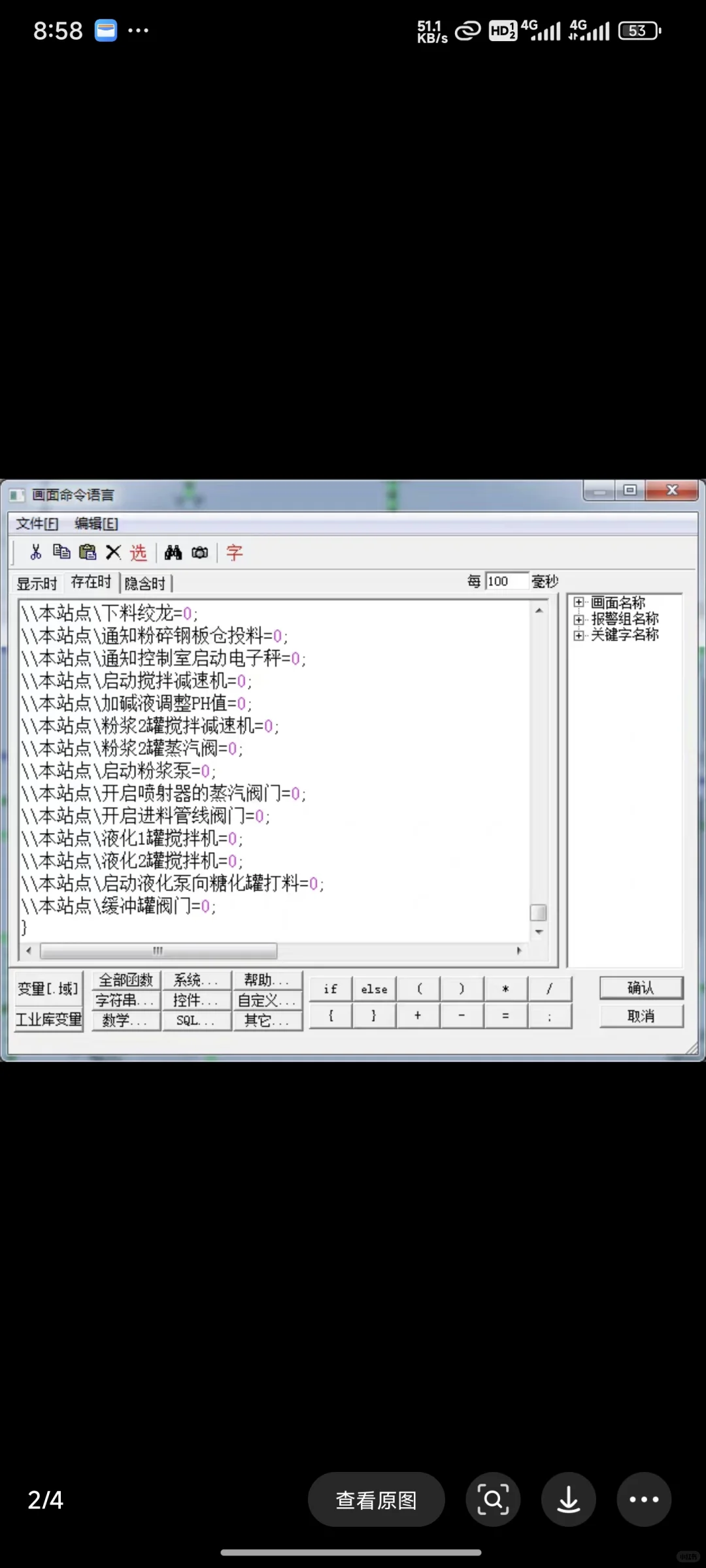Switch to the 隐含时 tab
706x1568 pixels.
click(x=145, y=583)
